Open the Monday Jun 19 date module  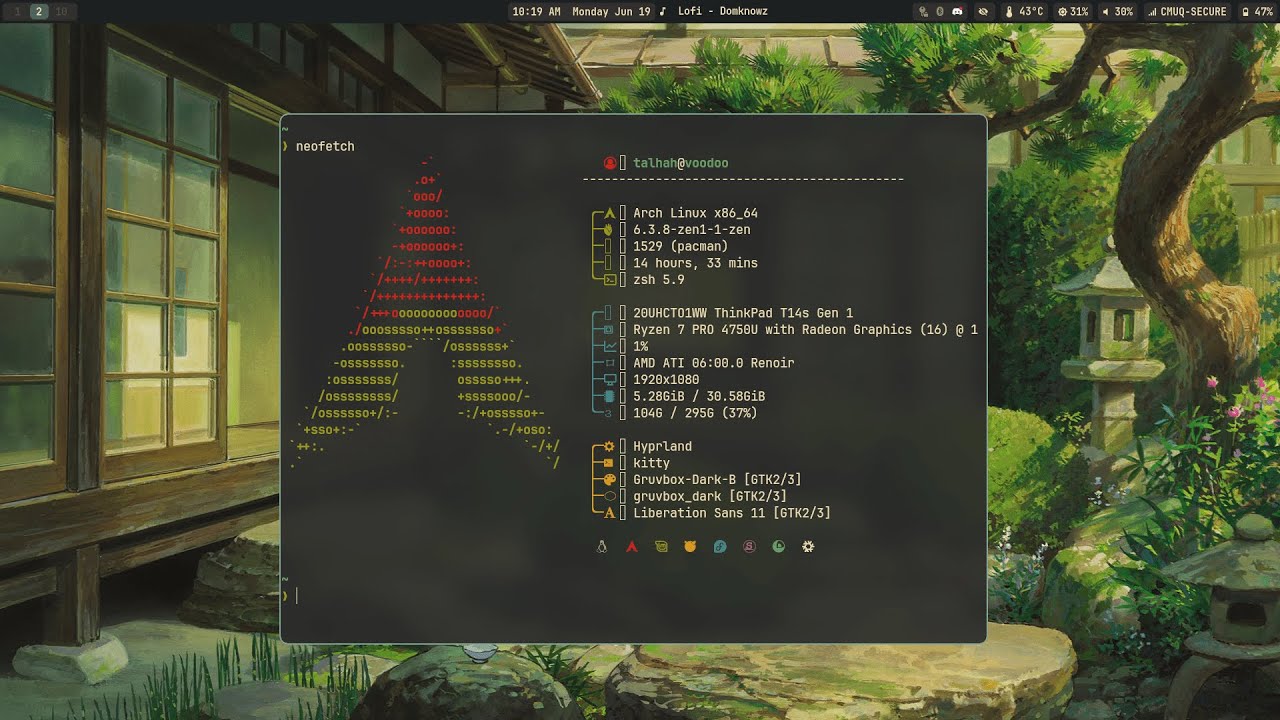click(611, 12)
